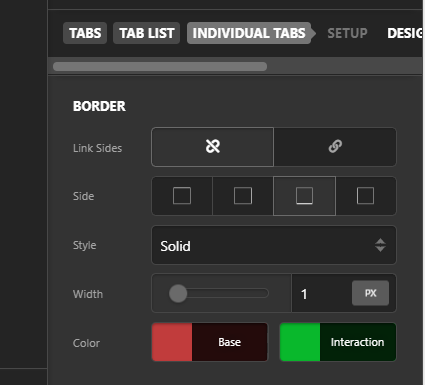Change the PX unit selector

click(370, 293)
